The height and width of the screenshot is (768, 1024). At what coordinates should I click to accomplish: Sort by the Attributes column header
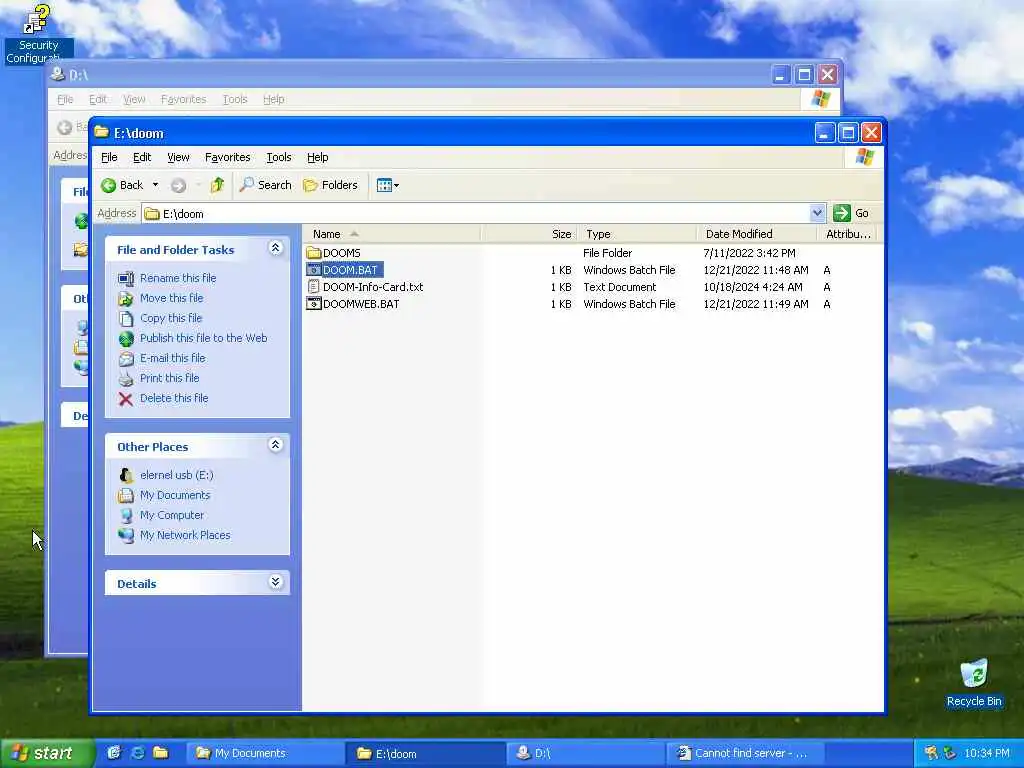pos(847,234)
